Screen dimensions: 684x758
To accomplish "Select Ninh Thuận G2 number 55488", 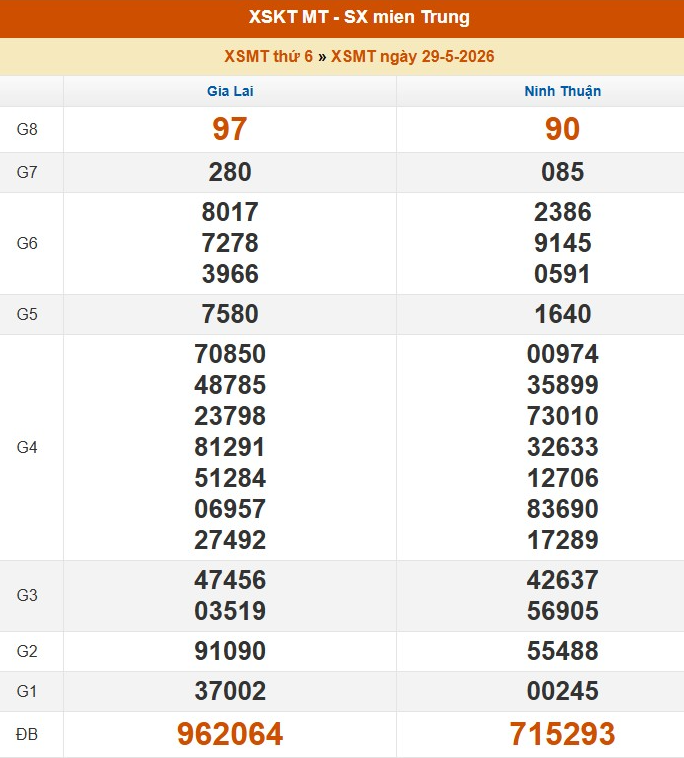I will [563, 651].
